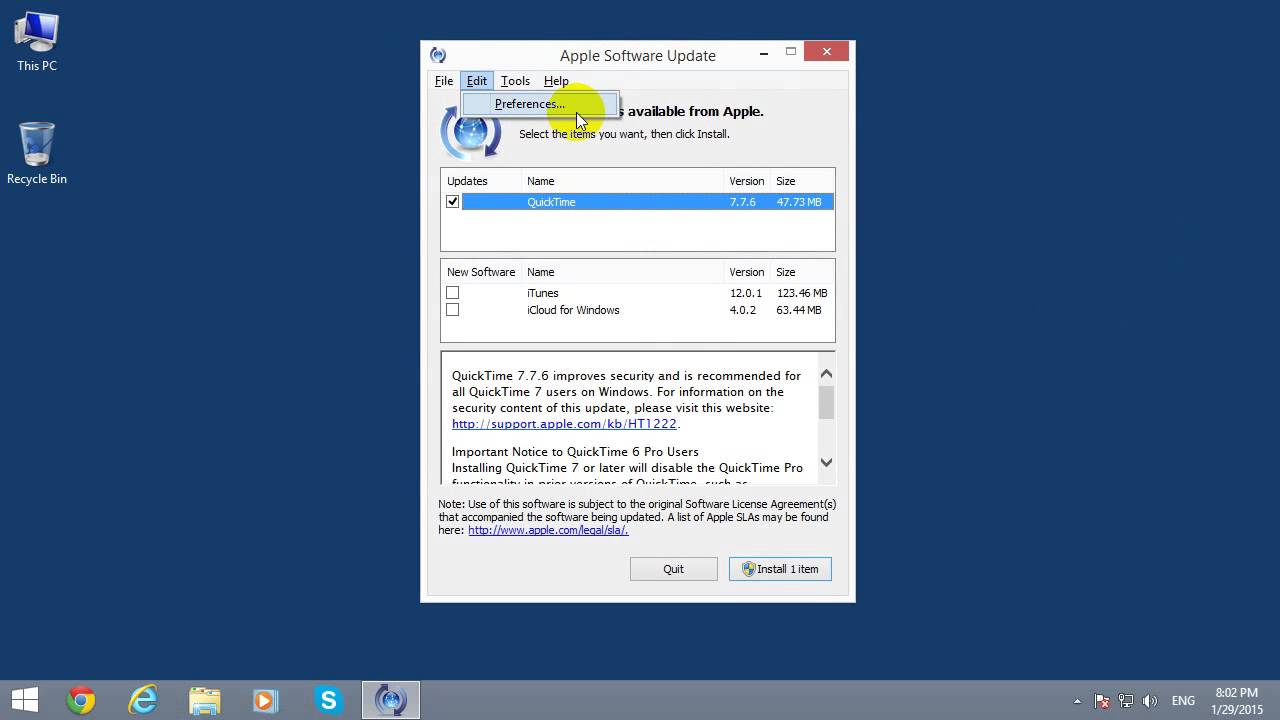Launch Internet Explorer from taskbar
The width and height of the screenshot is (1280, 720).
click(x=143, y=700)
